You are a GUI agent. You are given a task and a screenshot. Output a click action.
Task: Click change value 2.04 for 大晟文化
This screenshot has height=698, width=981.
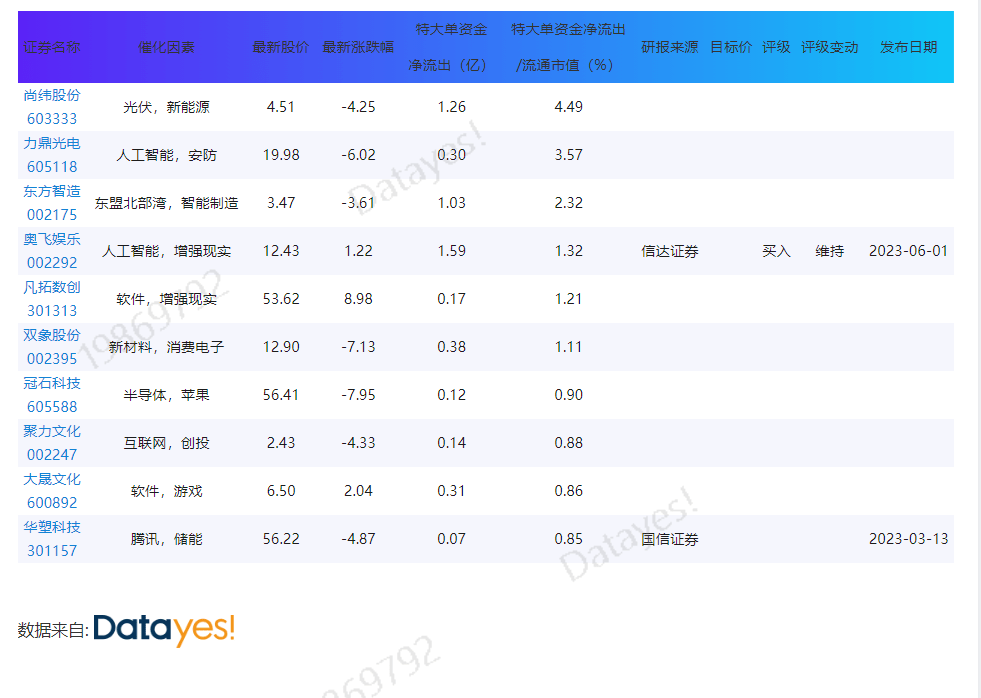pyautogui.click(x=358, y=491)
